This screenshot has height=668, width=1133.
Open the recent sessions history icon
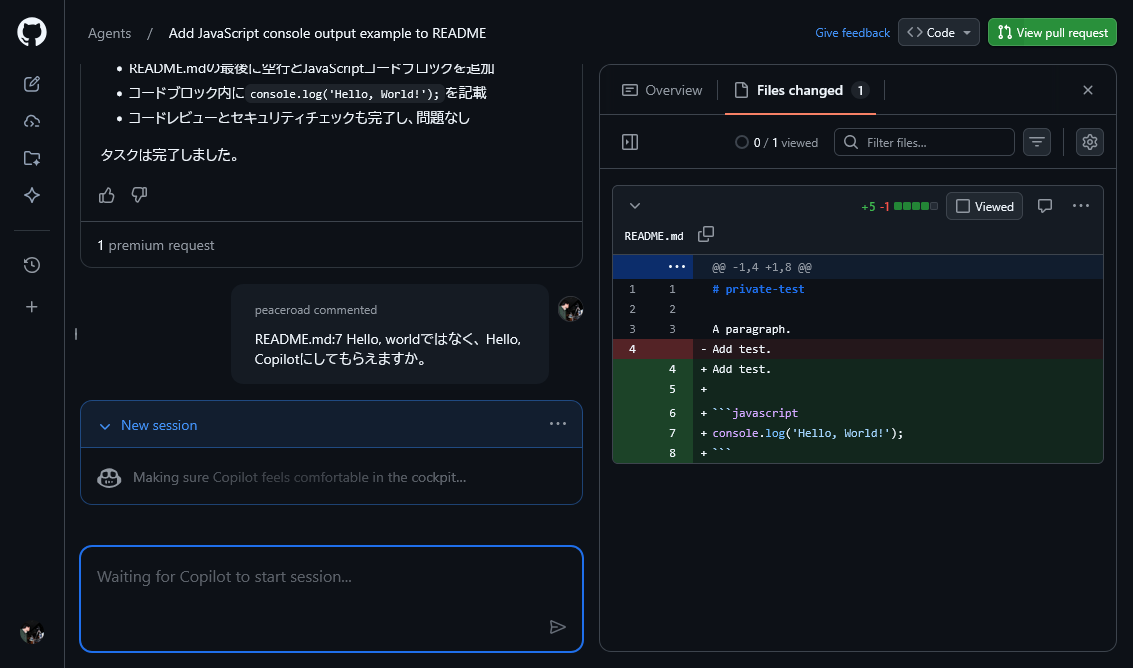pyautogui.click(x=32, y=265)
